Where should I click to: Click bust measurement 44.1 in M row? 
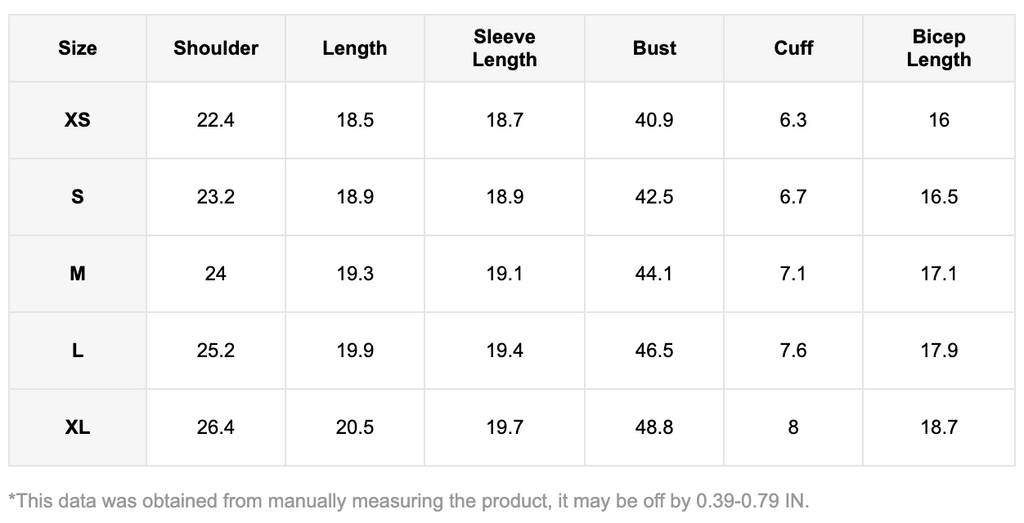tap(654, 274)
